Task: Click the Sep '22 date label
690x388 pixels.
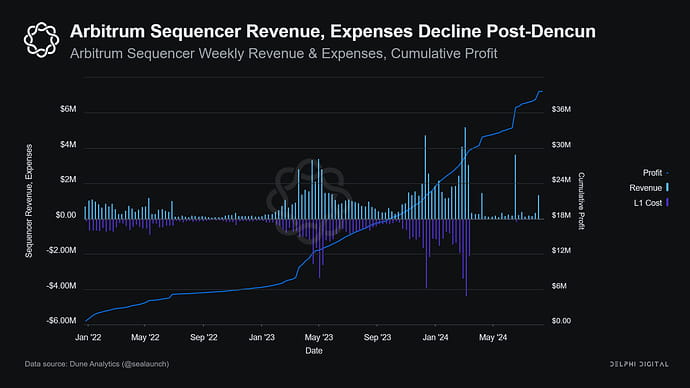Action: click(x=204, y=337)
